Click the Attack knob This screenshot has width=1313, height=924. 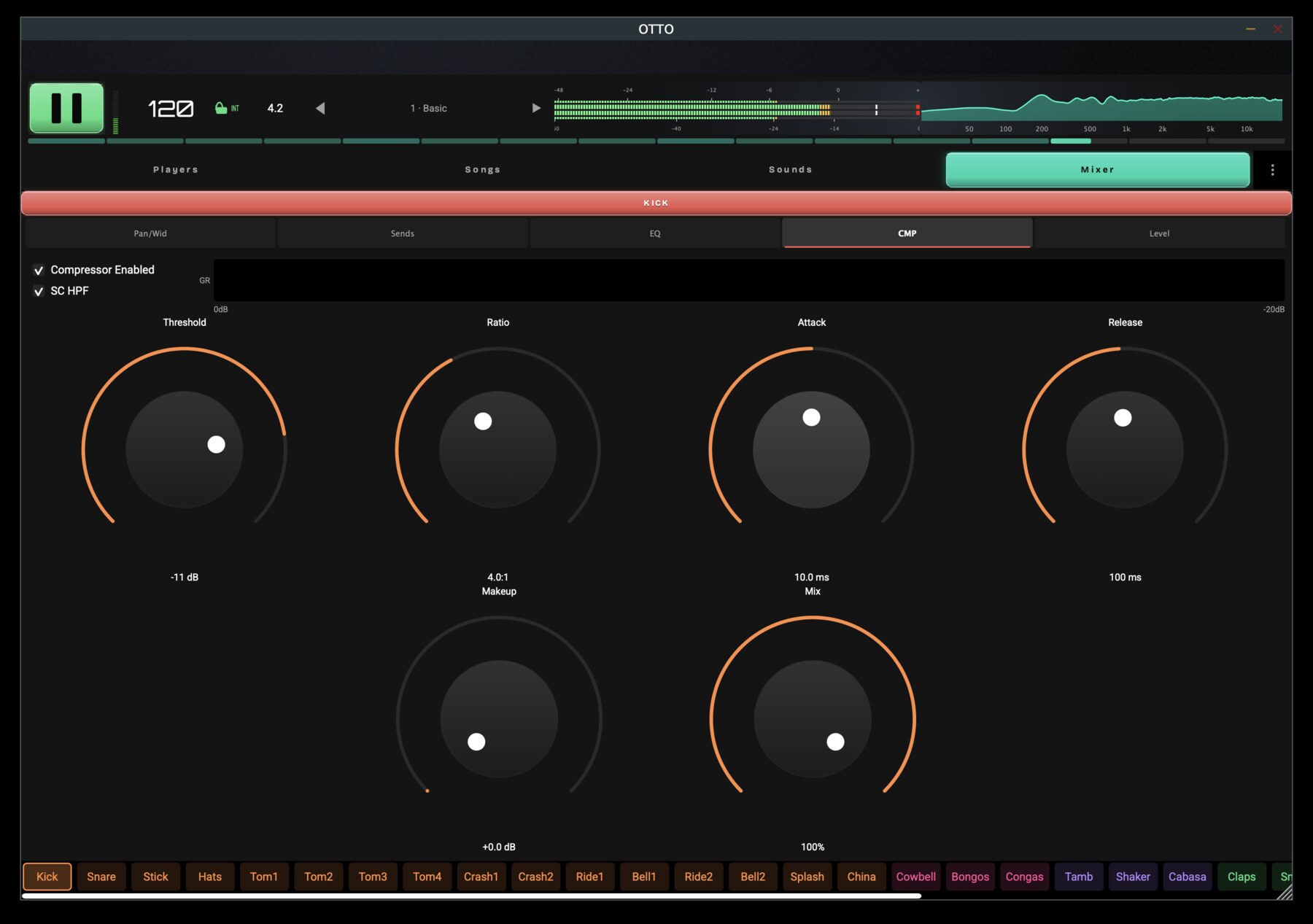[812, 450]
